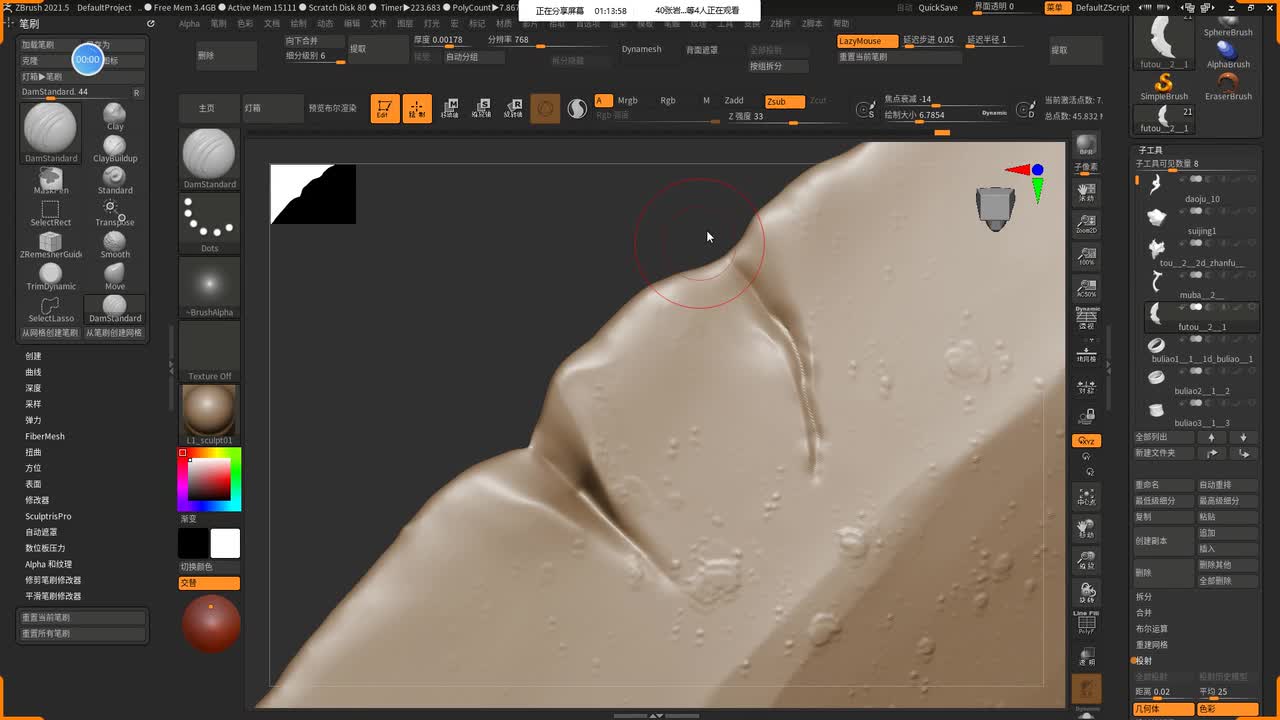Screen dimensions: 1280x720
Task: Open the BrushAlpha alpha picker
Action: (x=209, y=287)
